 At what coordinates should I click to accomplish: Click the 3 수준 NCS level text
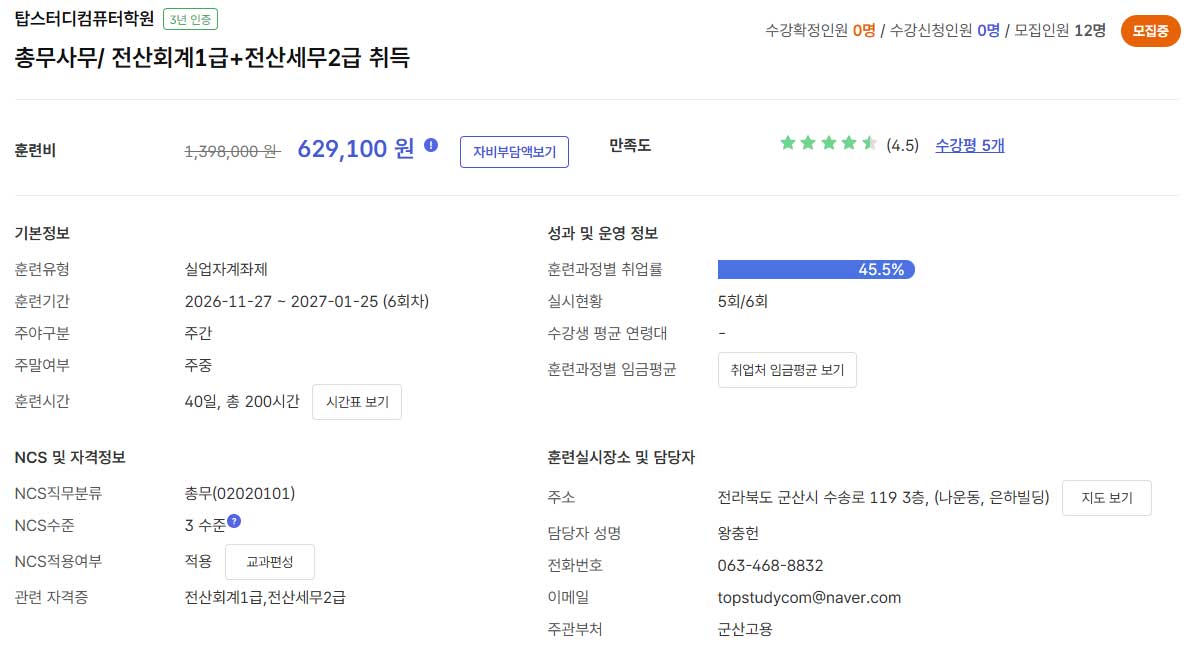pos(205,525)
